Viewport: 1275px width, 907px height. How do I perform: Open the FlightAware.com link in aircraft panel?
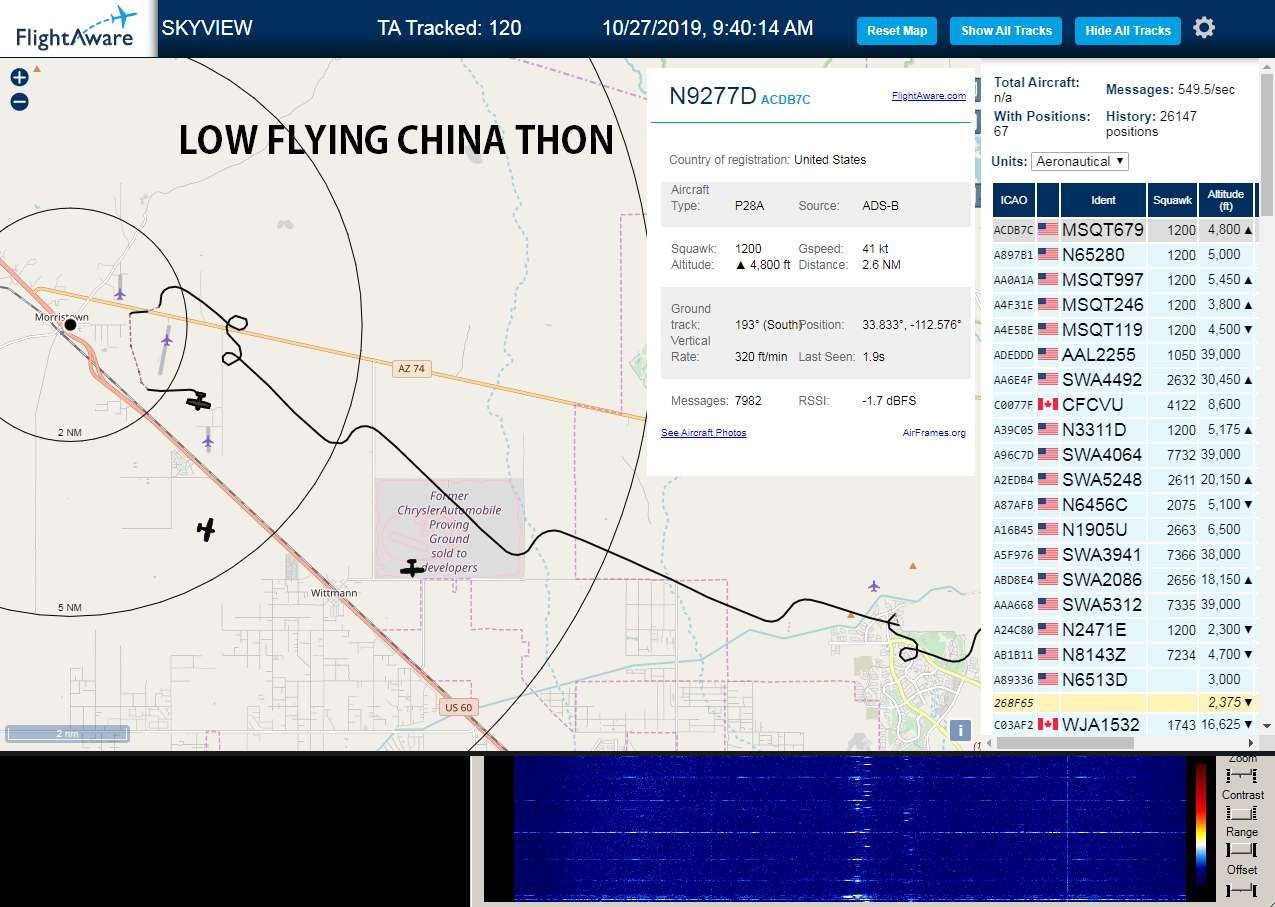coord(929,96)
